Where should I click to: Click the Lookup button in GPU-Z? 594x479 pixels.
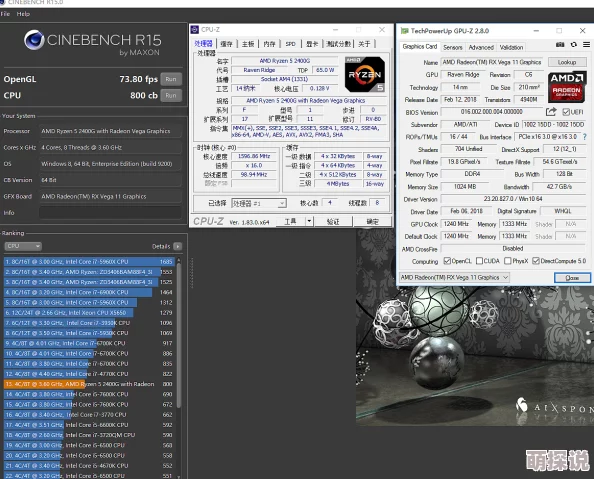point(567,62)
